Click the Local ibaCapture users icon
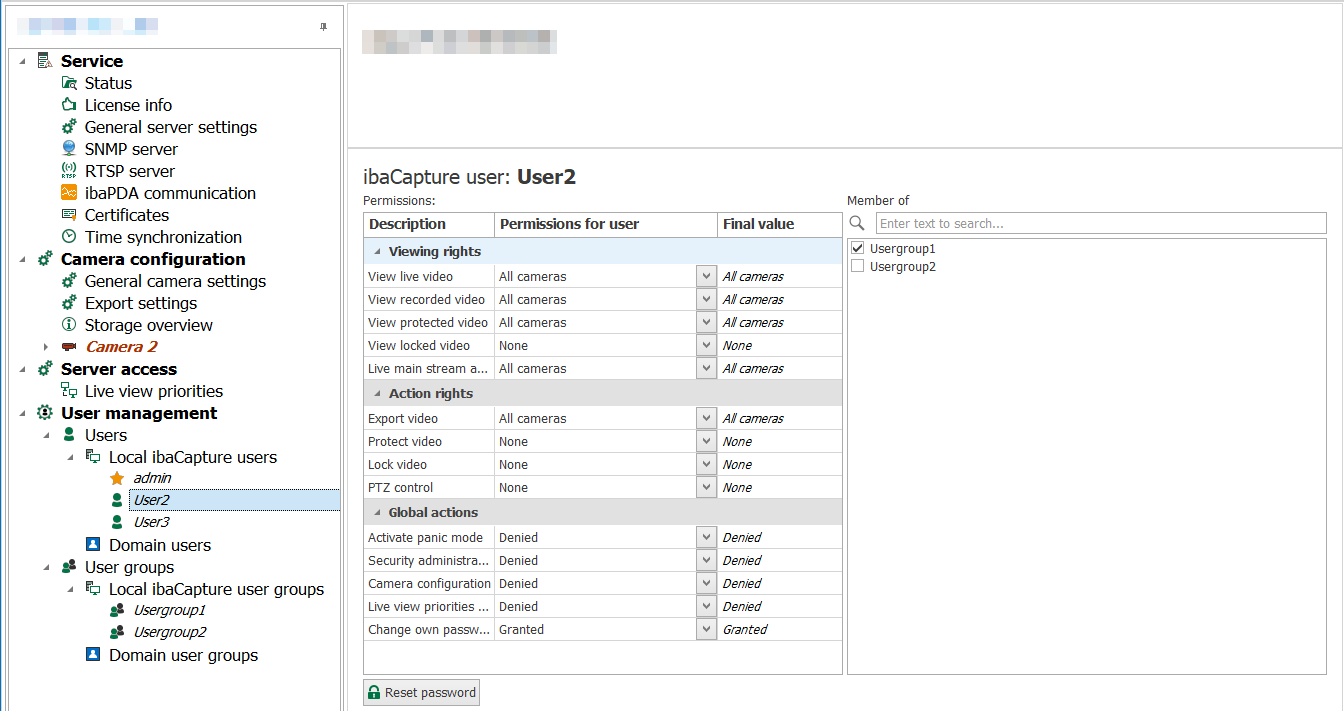This screenshot has width=1344, height=711. click(93, 457)
